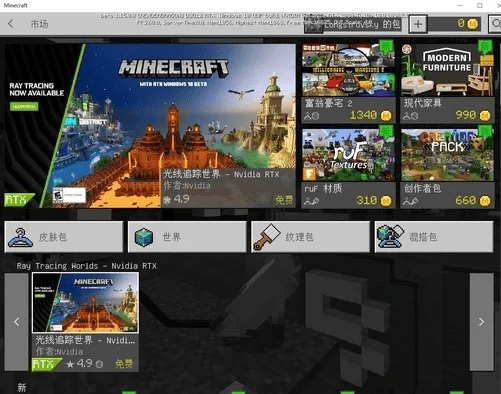
Task: Open the 创作者包 Creator Pack thumbnail
Action: pos(447,155)
